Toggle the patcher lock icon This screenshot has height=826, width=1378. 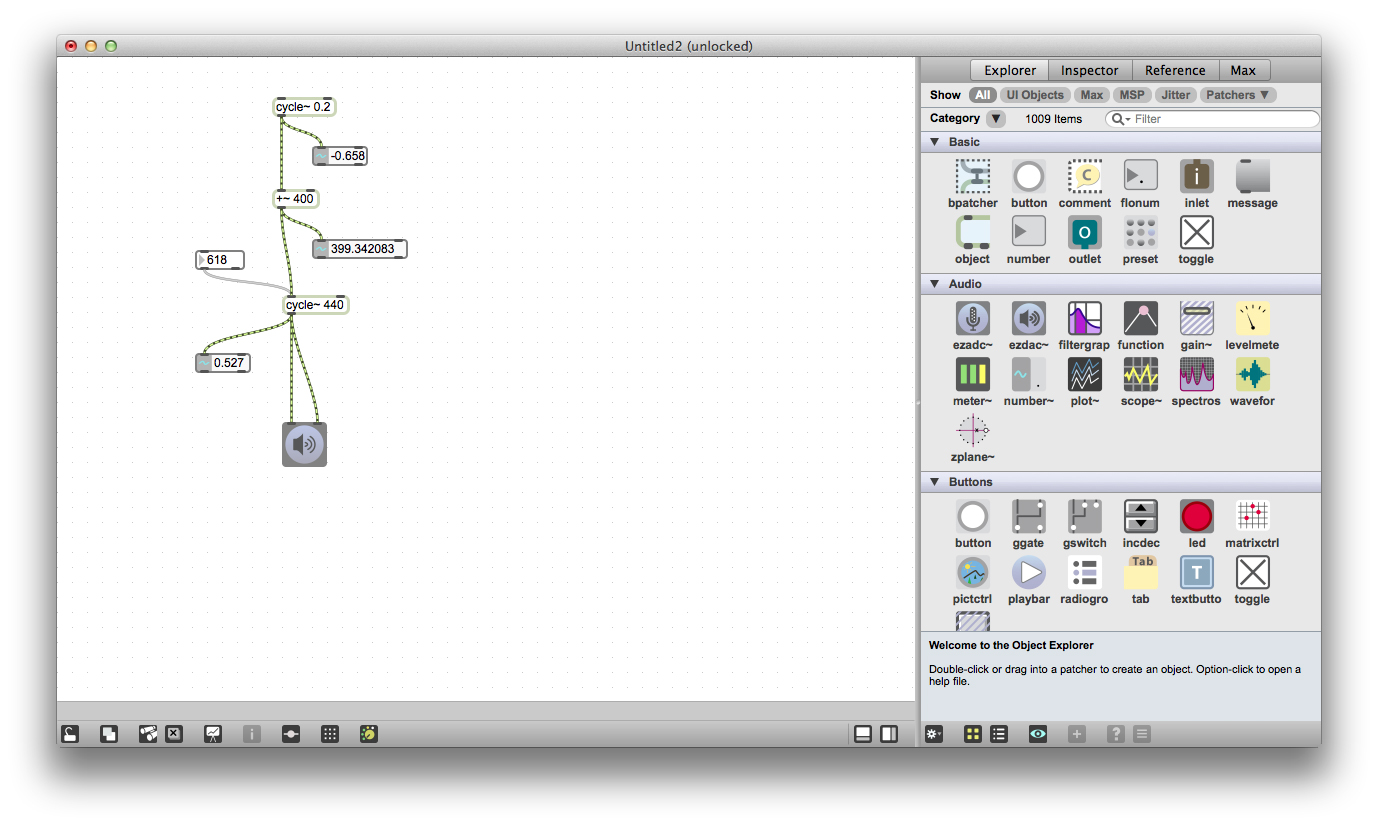tap(70, 734)
